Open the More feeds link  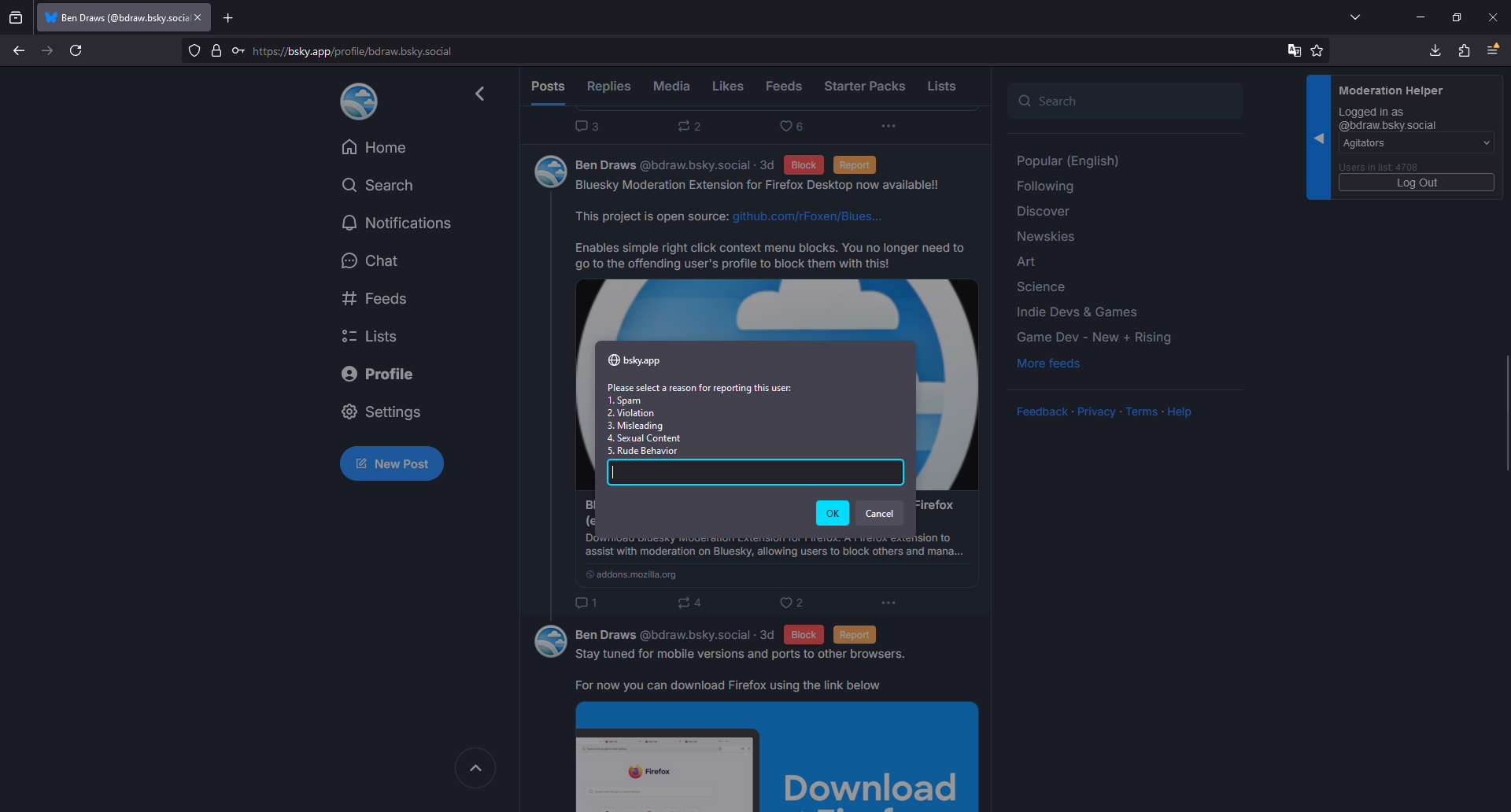1047,364
